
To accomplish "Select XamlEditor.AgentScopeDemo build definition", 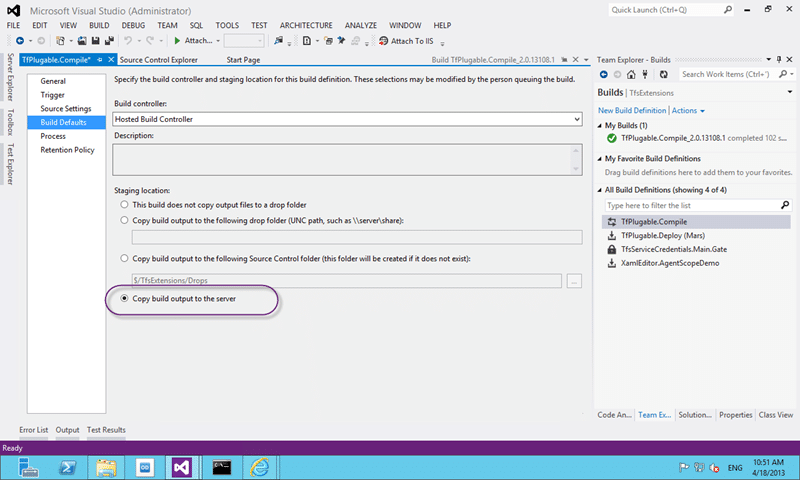I will 670,263.
